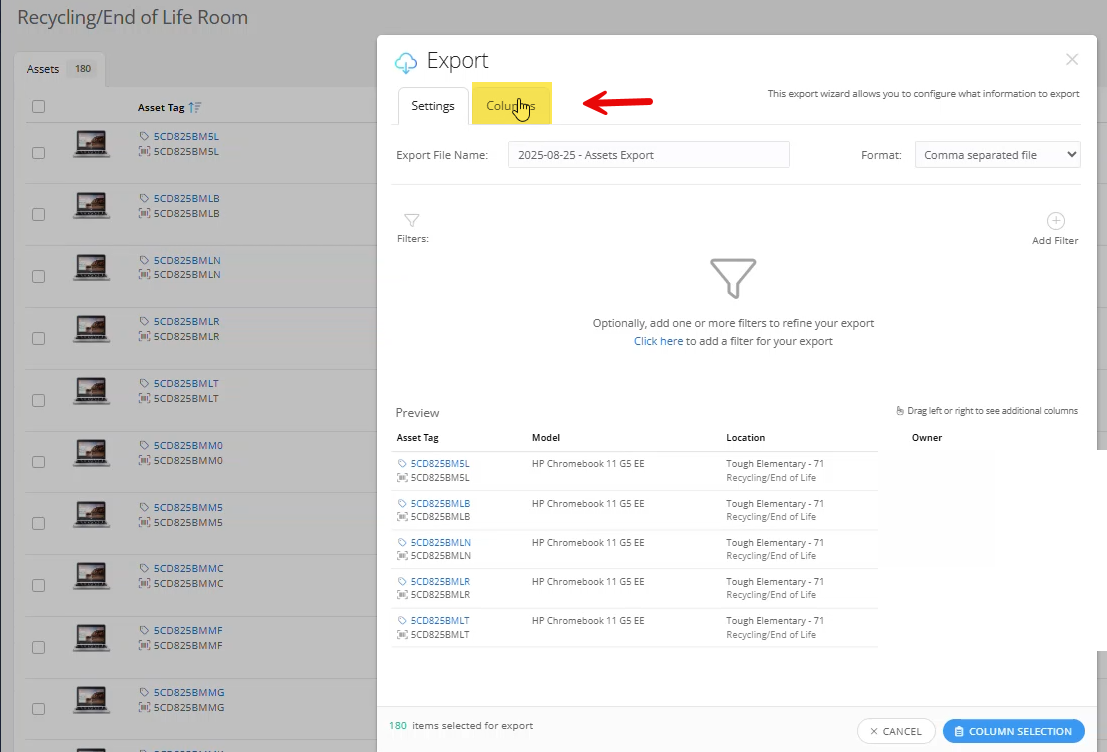Select the Settings tab
The height and width of the screenshot is (752, 1107).
pos(432,103)
